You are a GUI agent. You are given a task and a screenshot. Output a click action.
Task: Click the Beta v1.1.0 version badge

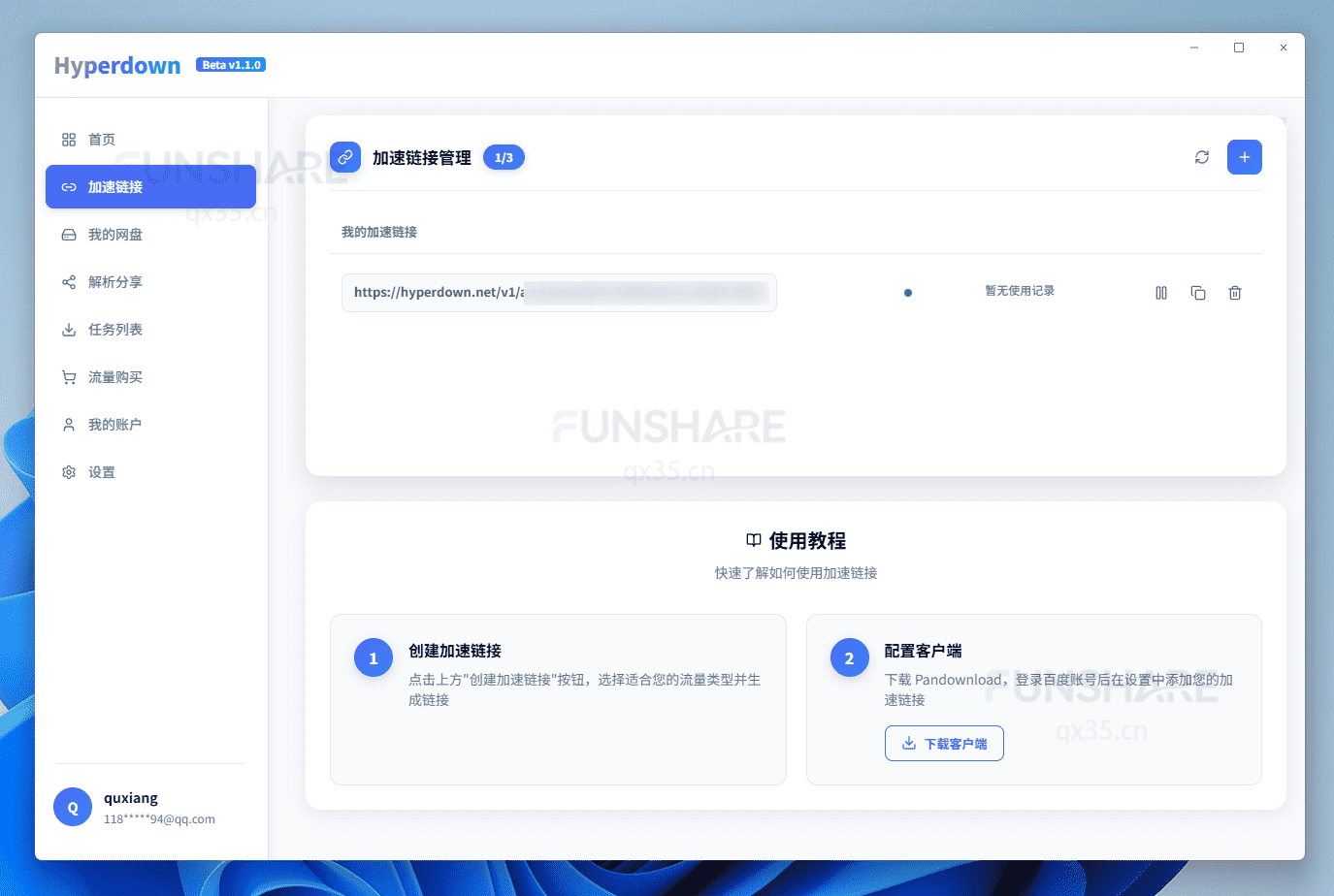[231, 65]
